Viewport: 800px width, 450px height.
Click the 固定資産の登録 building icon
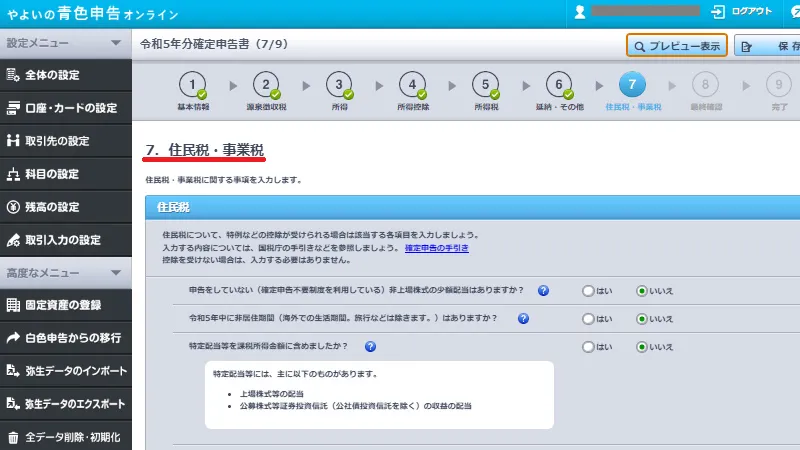(x=13, y=305)
